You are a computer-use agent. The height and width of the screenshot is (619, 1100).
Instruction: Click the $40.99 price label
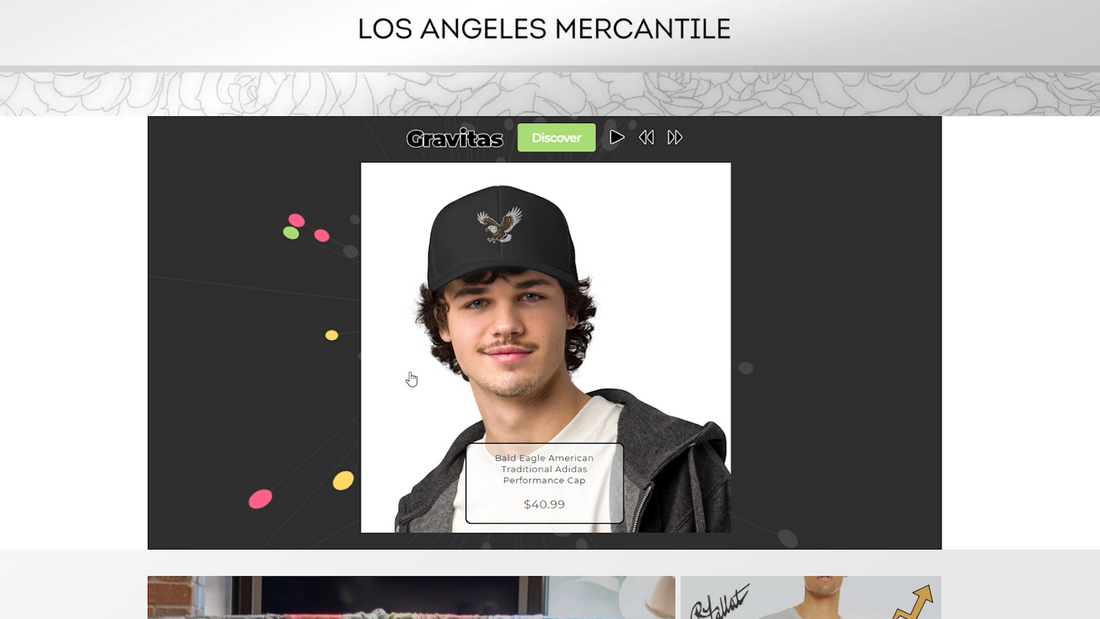544,504
